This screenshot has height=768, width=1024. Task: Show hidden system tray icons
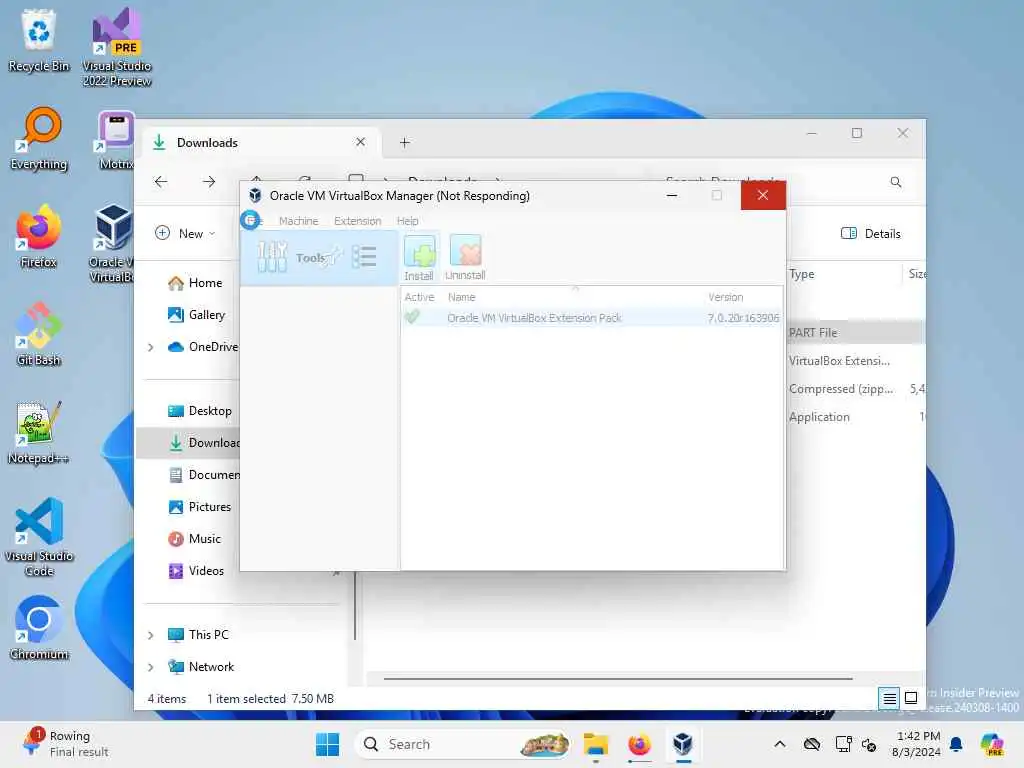(780, 744)
